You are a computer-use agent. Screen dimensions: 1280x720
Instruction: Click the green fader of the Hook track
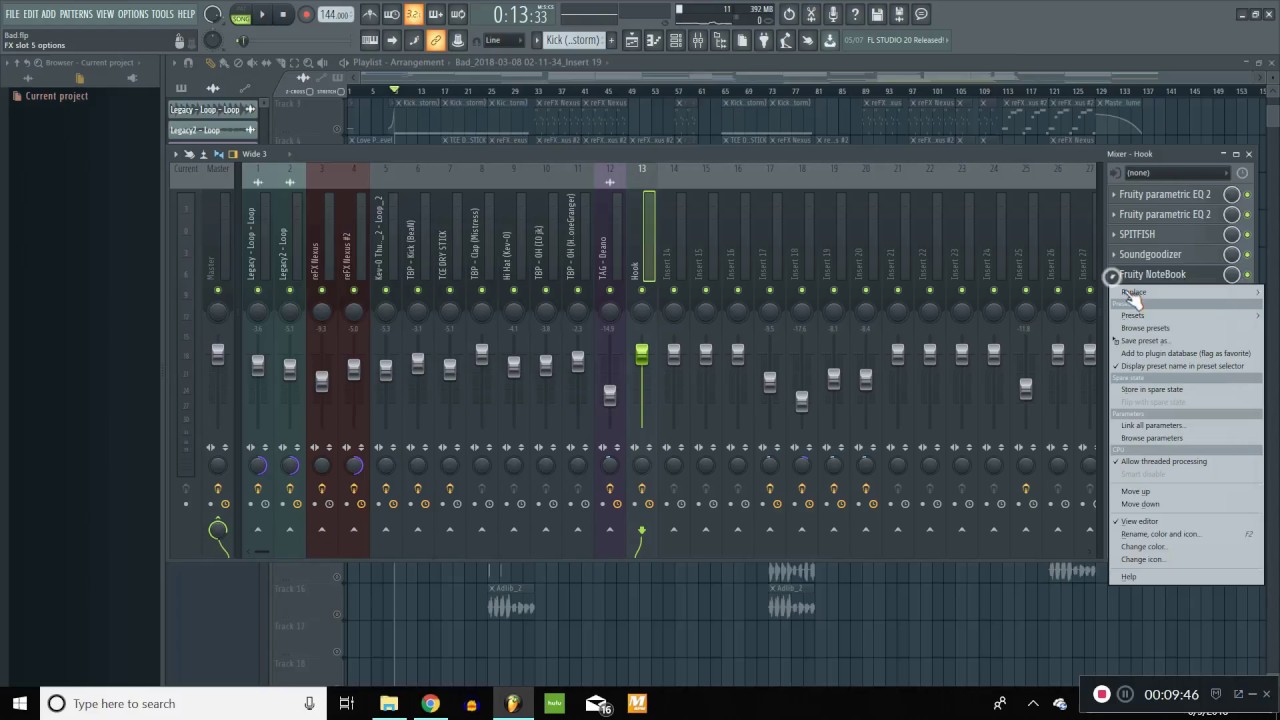tap(642, 354)
